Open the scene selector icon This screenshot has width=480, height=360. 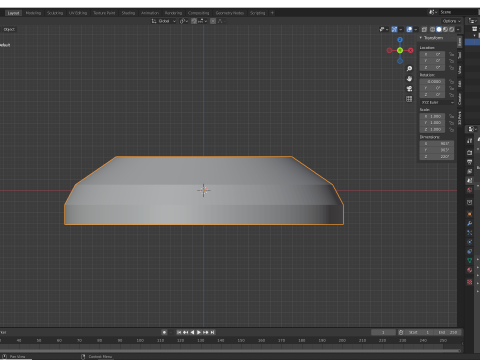click(x=432, y=12)
